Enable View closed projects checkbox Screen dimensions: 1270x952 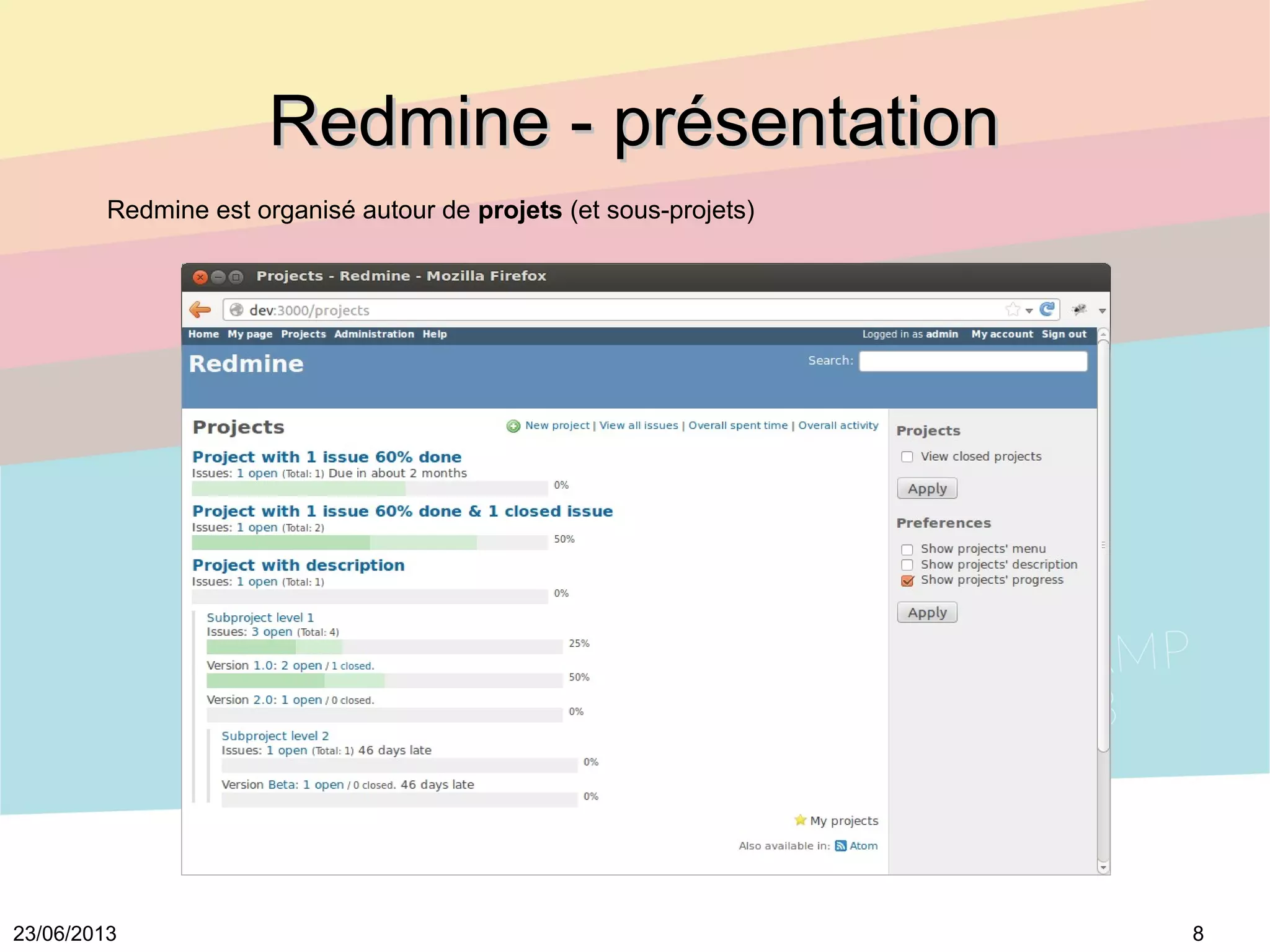[x=907, y=457]
